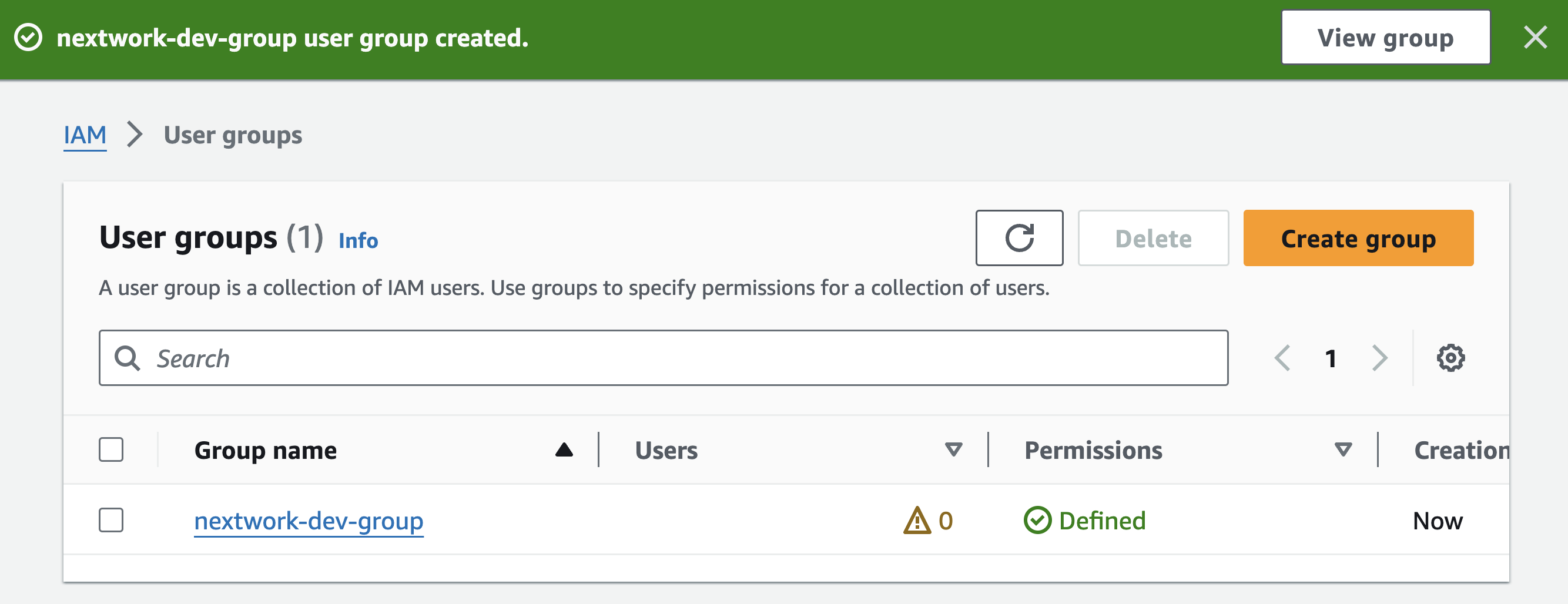Sort the Users column arrow
The image size is (1568, 604).
[x=953, y=450]
